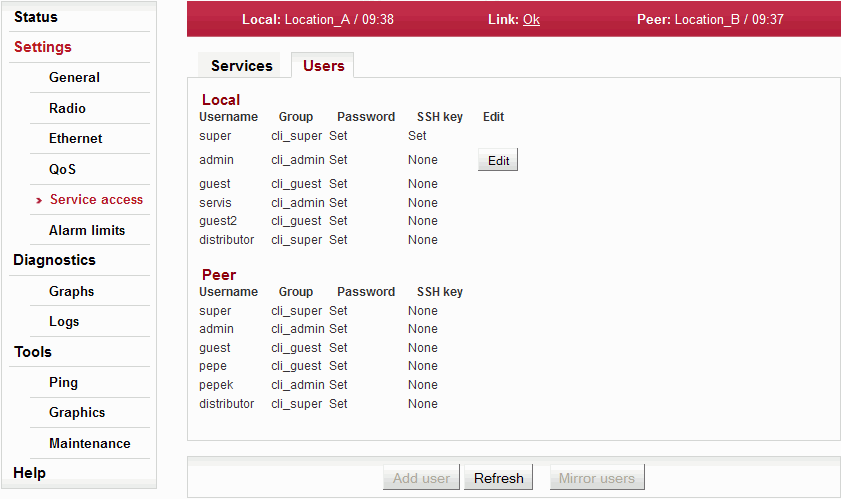Select local username servis

tap(215, 203)
